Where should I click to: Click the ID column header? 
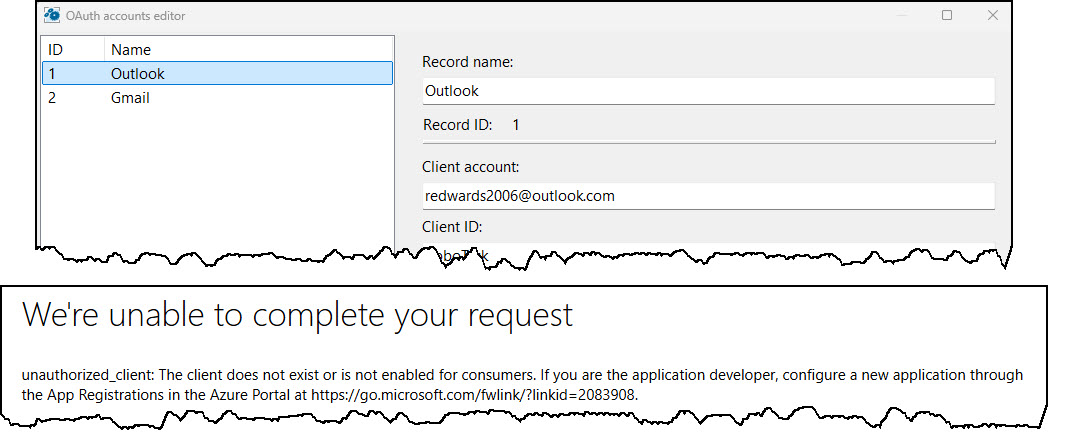point(72,49)
